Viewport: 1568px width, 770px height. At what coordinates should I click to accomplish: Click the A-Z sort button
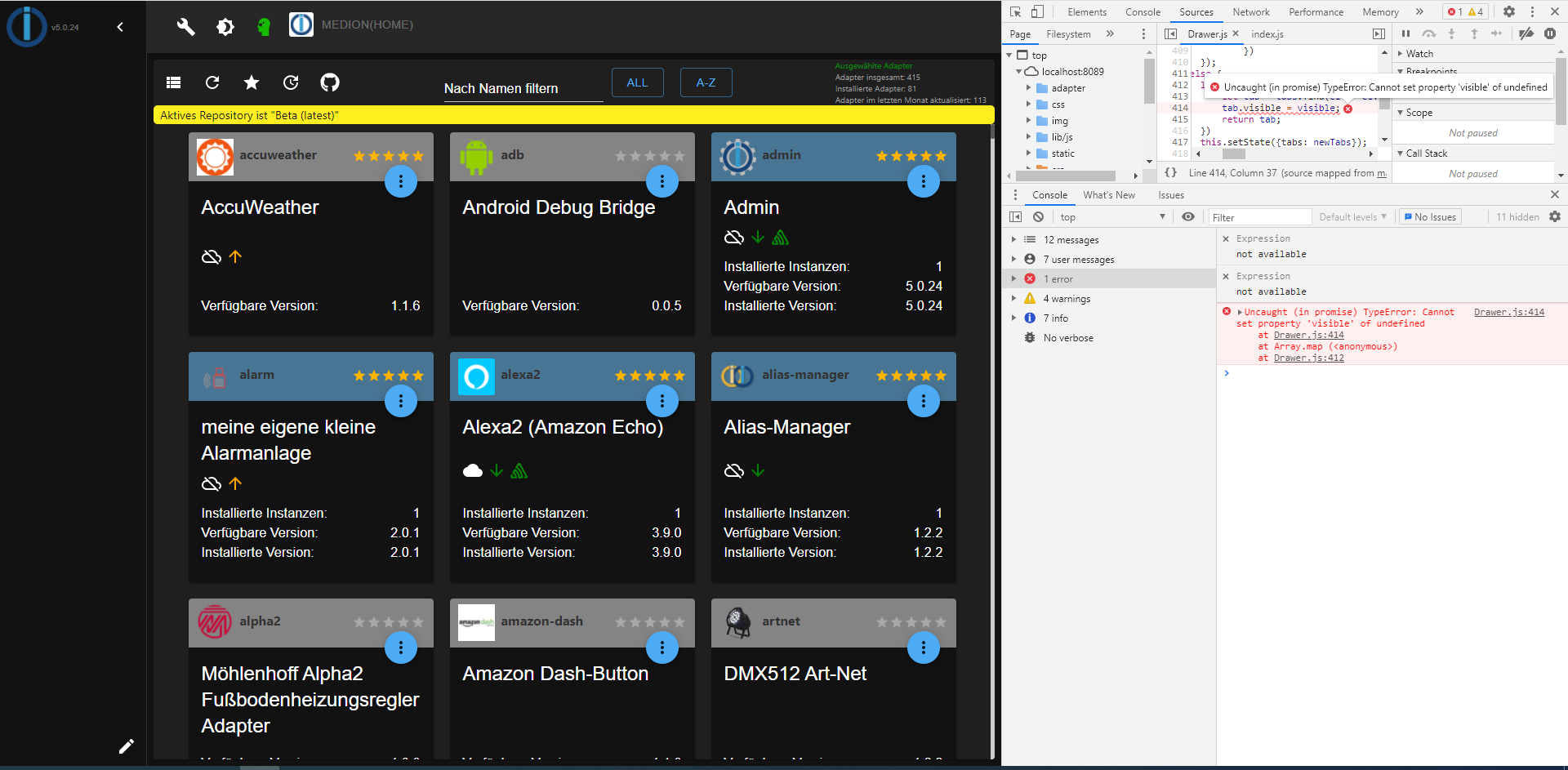[706, 82]
